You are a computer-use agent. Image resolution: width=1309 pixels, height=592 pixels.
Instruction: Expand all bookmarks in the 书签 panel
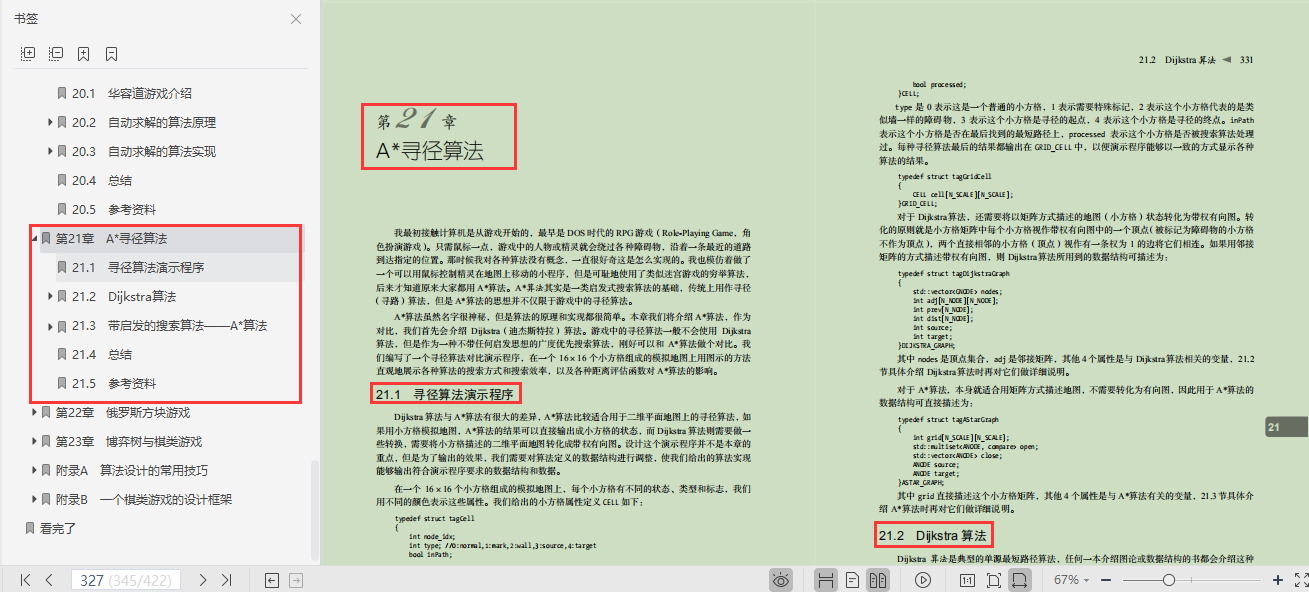(27, 53)
